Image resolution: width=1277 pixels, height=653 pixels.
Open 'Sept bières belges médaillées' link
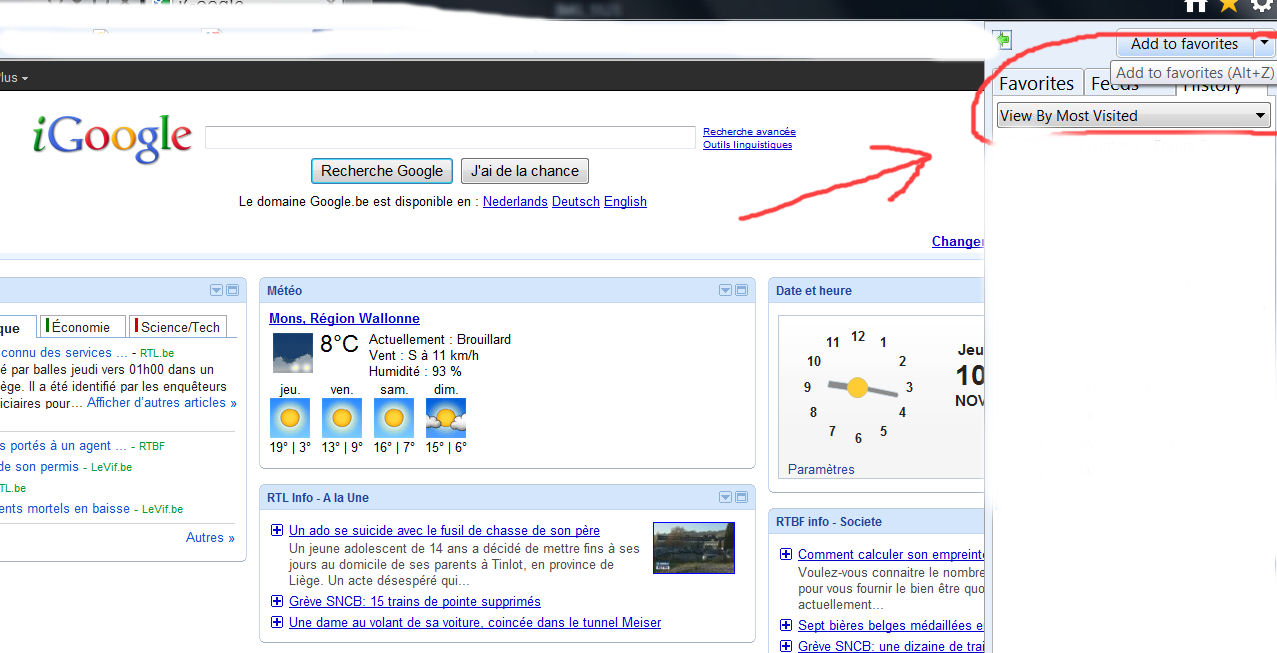pyautogui.click(x=891, y=626)
